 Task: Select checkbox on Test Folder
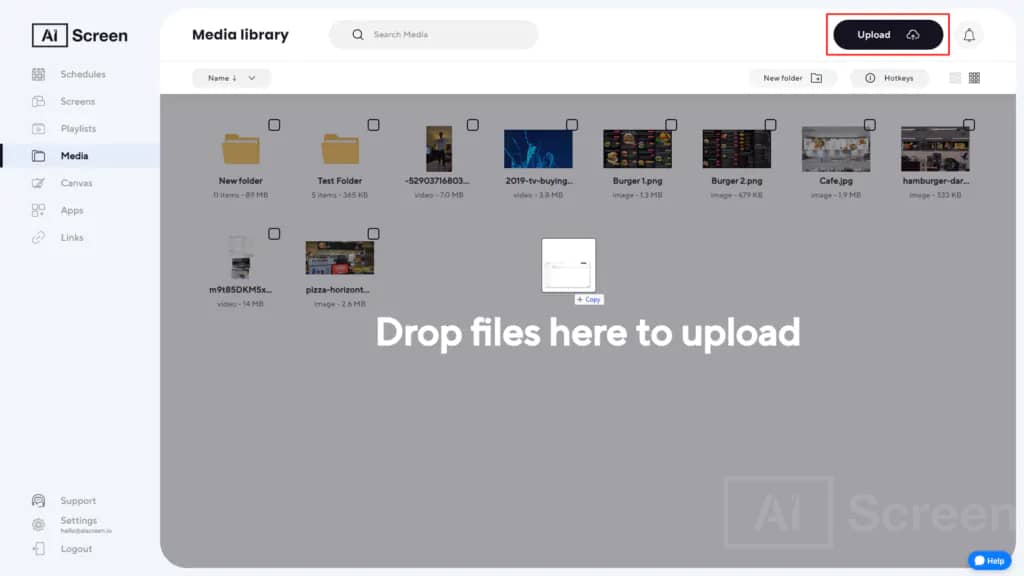pos(374,125)
